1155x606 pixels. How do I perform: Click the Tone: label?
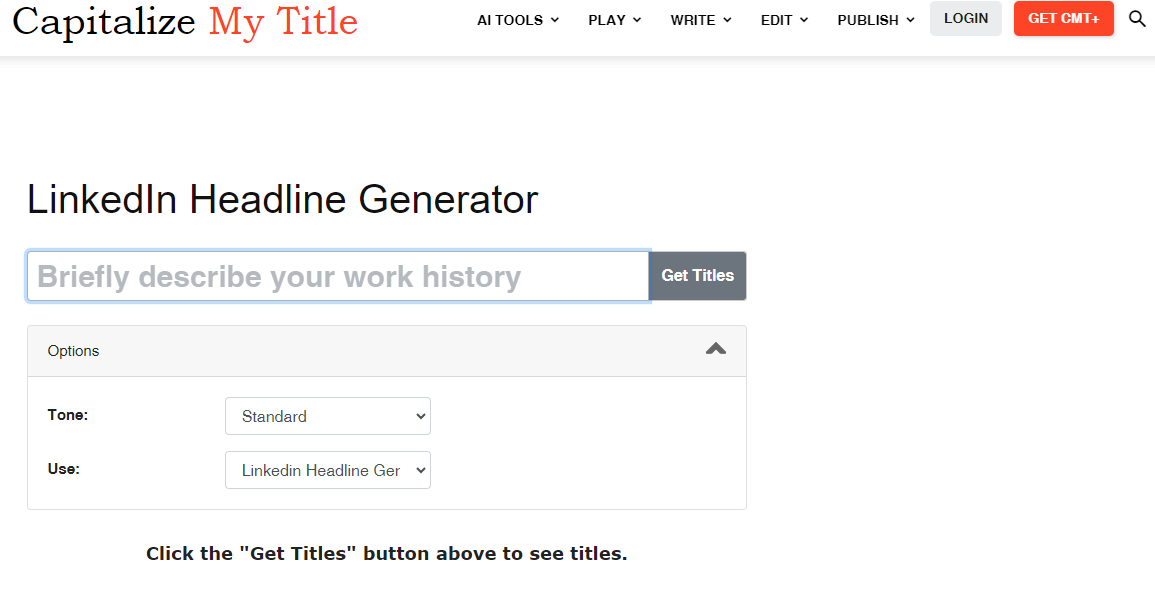click(x=68, y=415)
